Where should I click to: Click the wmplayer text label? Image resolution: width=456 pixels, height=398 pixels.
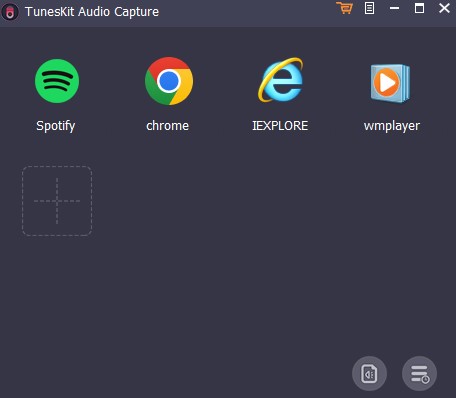(x=392, y=126)
